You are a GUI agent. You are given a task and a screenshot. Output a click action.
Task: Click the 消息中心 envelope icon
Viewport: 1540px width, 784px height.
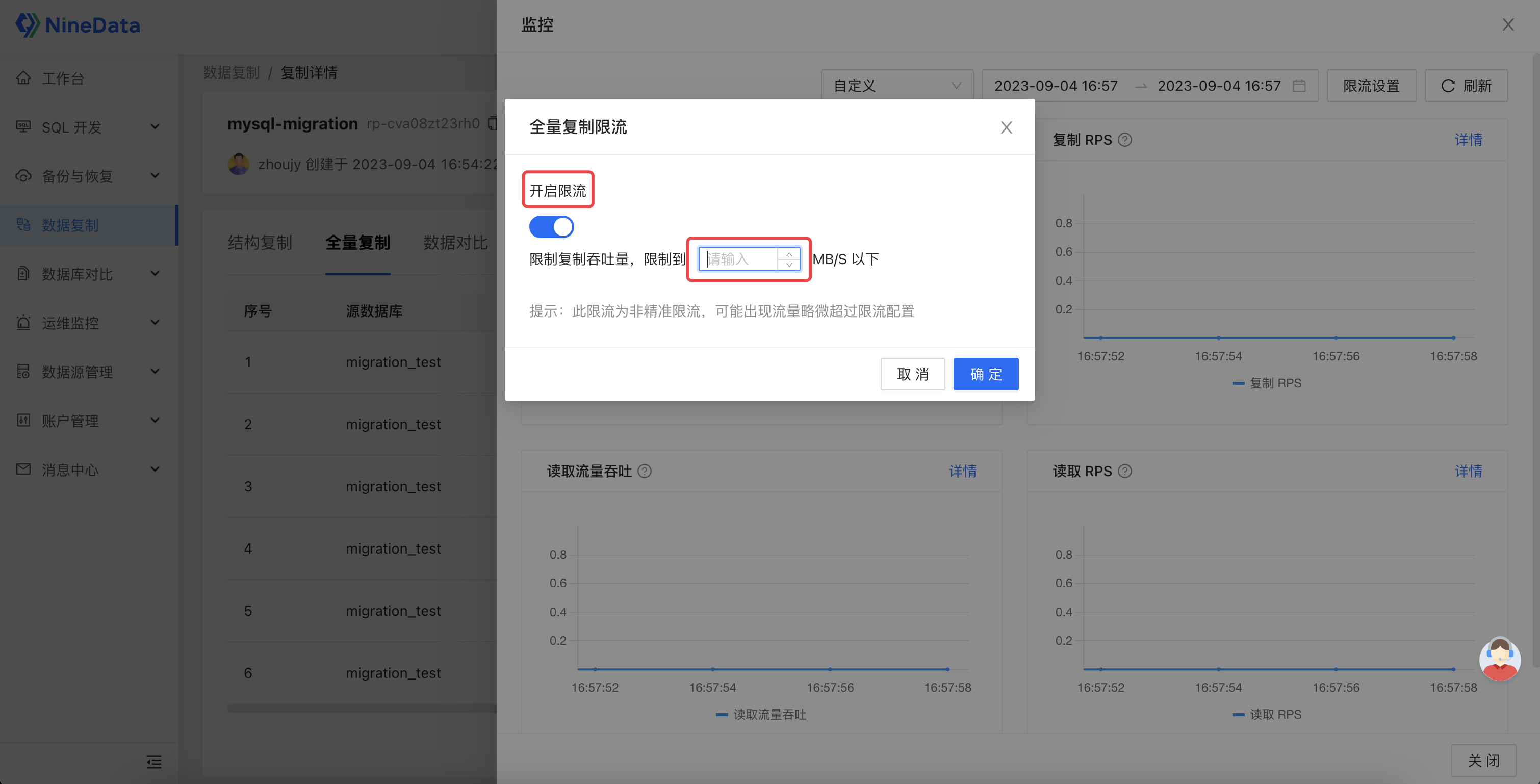[23, 469]
